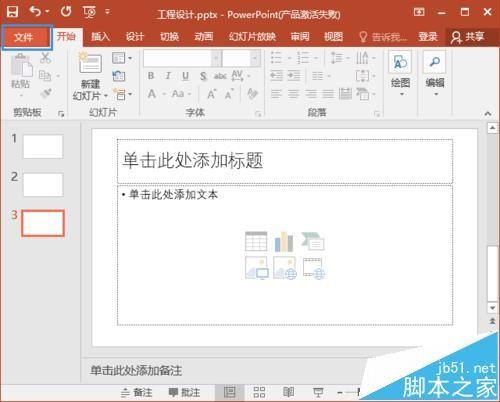Open the undo history dropdown arrow
Image resolution: width=500 pixels, height=402 pixels.
pyautogui.click(x=47, y=12)
